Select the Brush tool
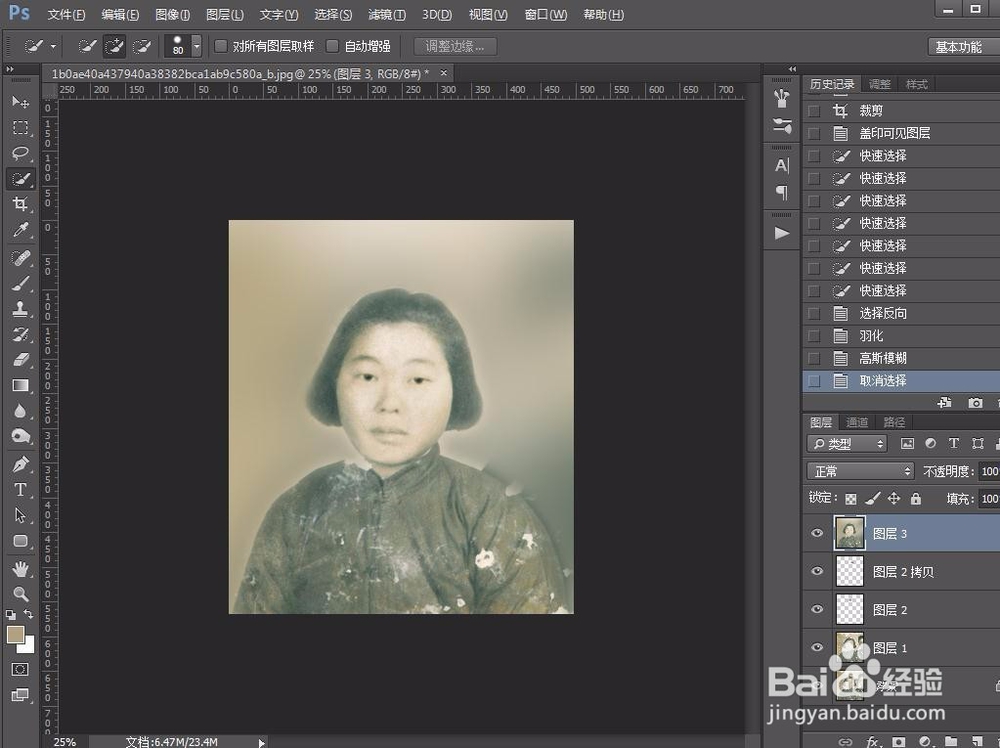 click(x=20, y=284)
